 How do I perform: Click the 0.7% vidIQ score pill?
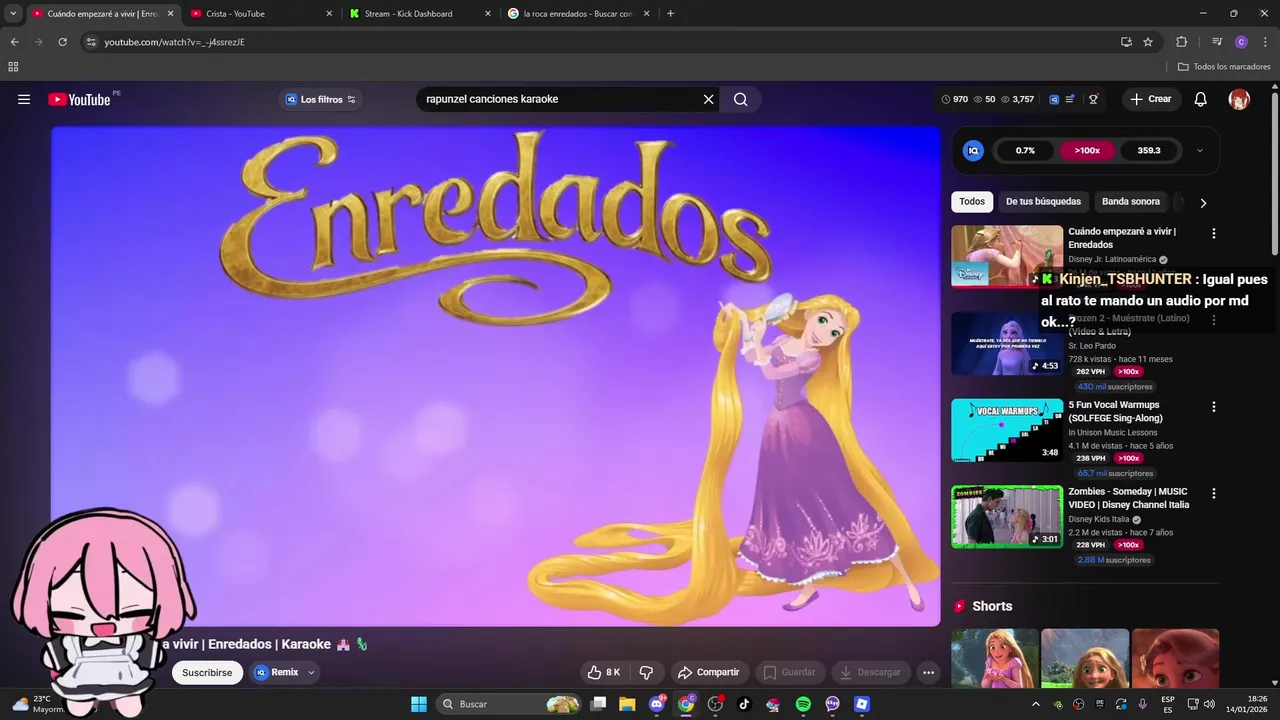1026,151
